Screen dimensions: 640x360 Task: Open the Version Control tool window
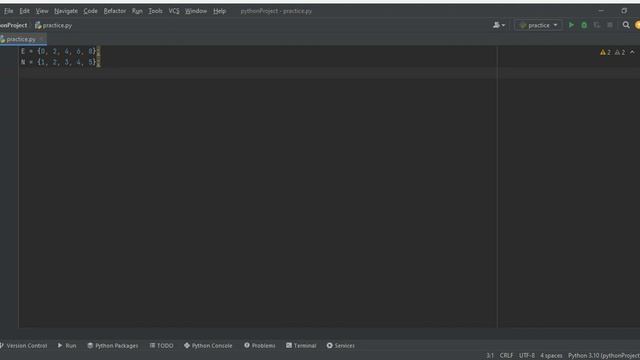[x=24, y=346]
